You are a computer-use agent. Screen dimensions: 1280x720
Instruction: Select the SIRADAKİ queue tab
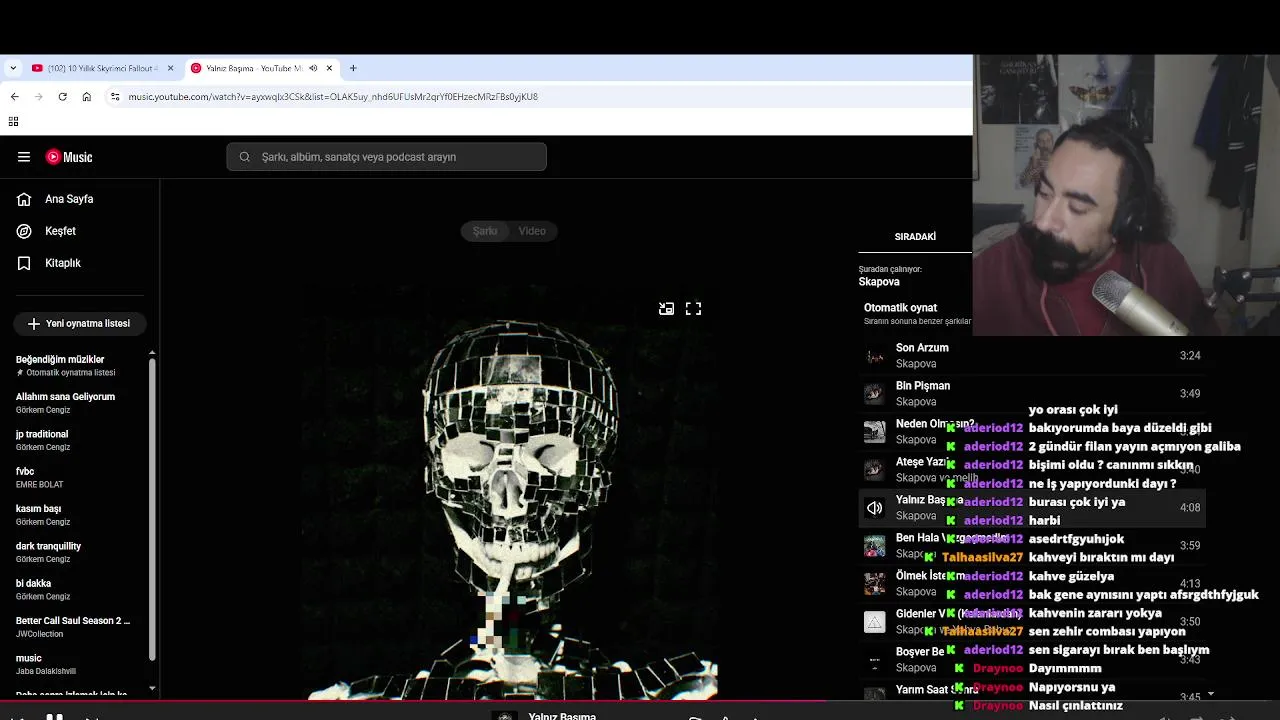tap(915, 237)
